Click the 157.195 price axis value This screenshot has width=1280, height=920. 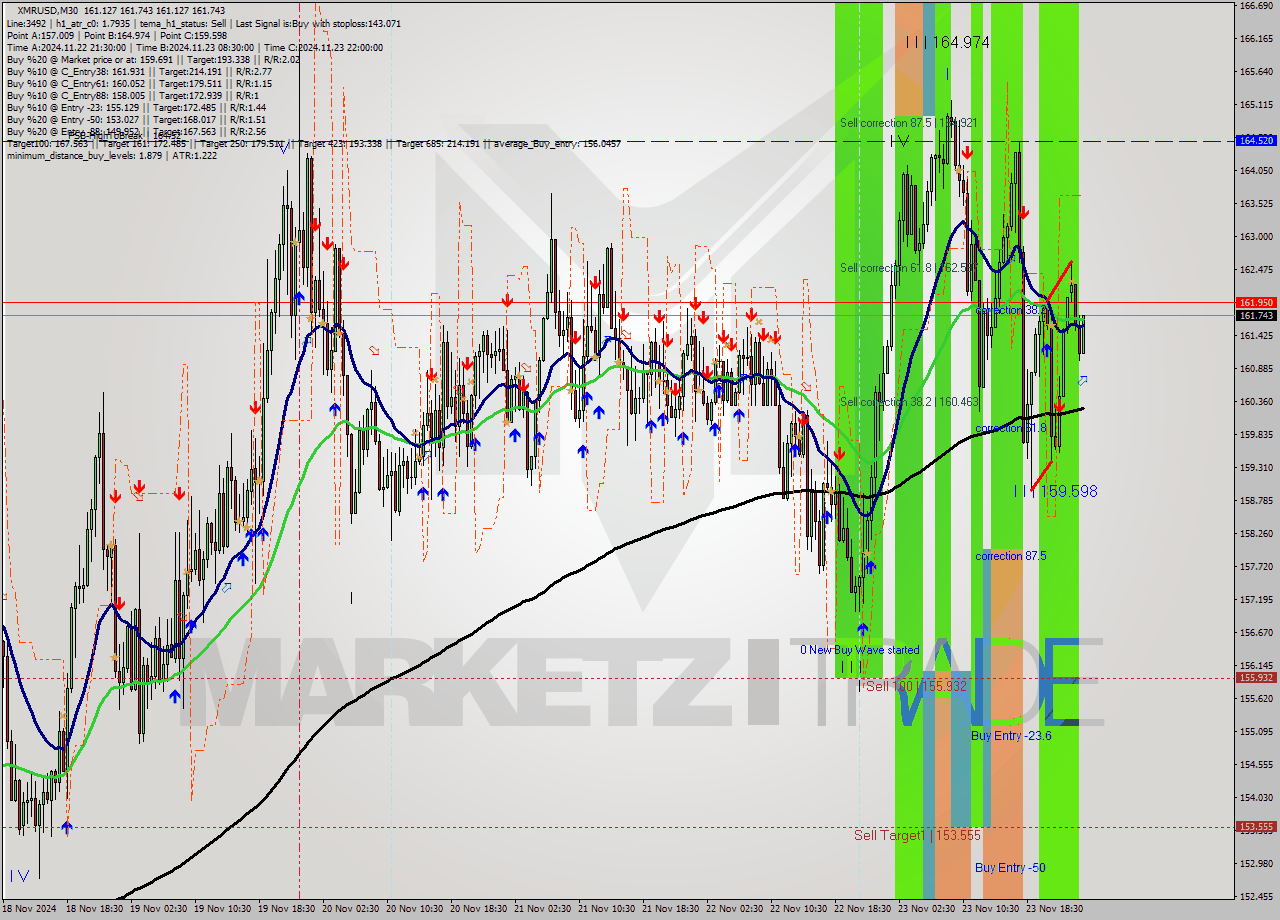tap(1256, 600)
